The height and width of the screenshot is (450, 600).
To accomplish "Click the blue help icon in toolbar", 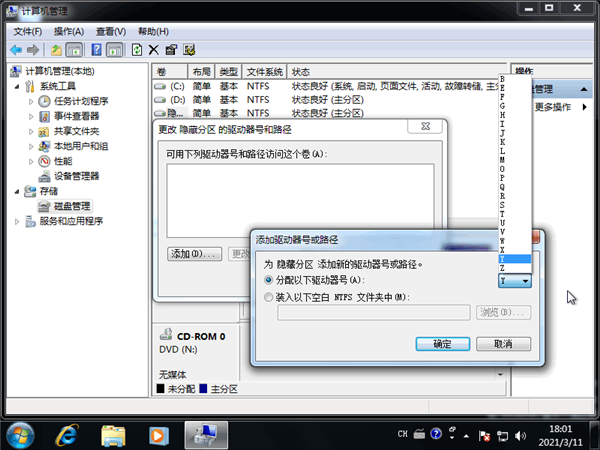I will click(96, 49).
